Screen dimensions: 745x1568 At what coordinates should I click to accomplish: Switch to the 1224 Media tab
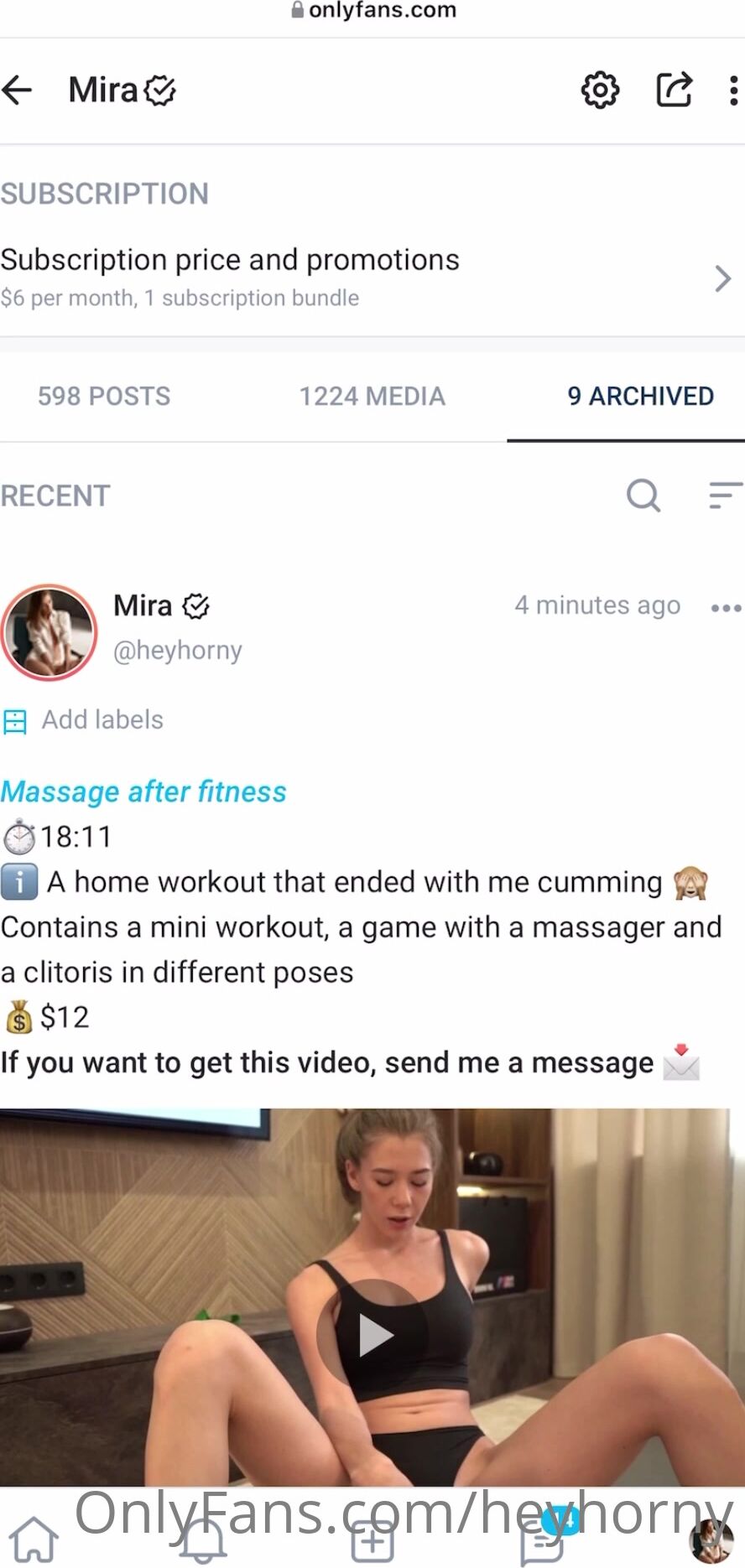[x=372, y=396]
